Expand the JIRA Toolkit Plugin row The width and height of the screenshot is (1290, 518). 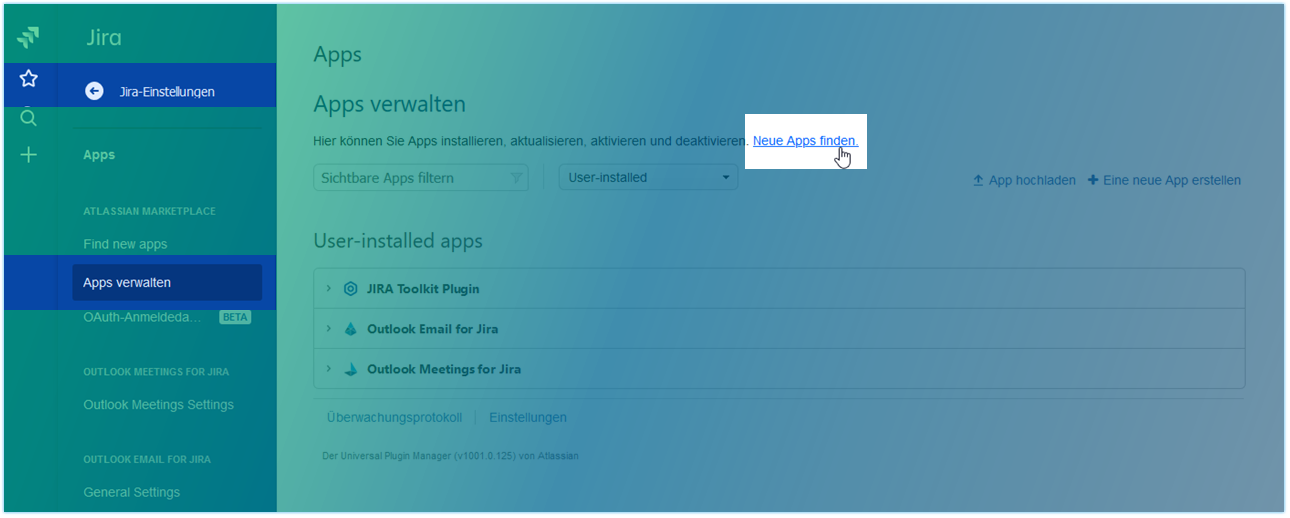328,289
